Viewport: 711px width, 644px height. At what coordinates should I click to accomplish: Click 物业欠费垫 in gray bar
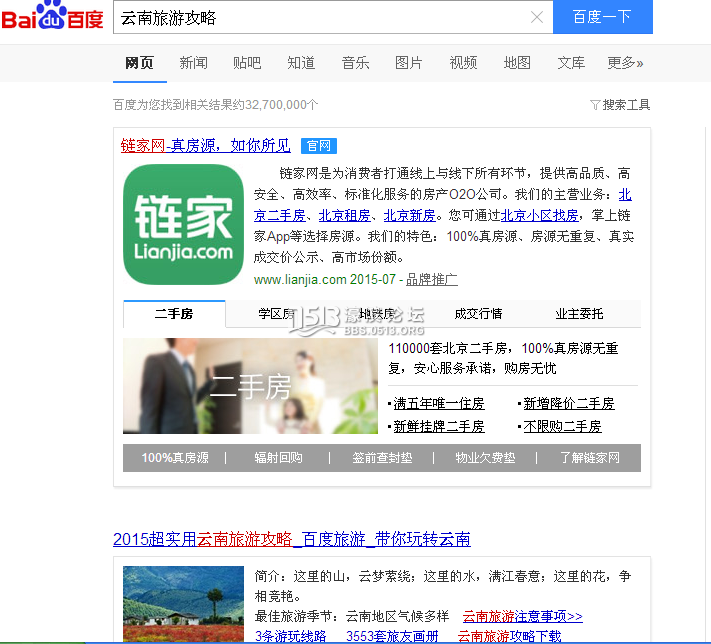pos(485,458)
